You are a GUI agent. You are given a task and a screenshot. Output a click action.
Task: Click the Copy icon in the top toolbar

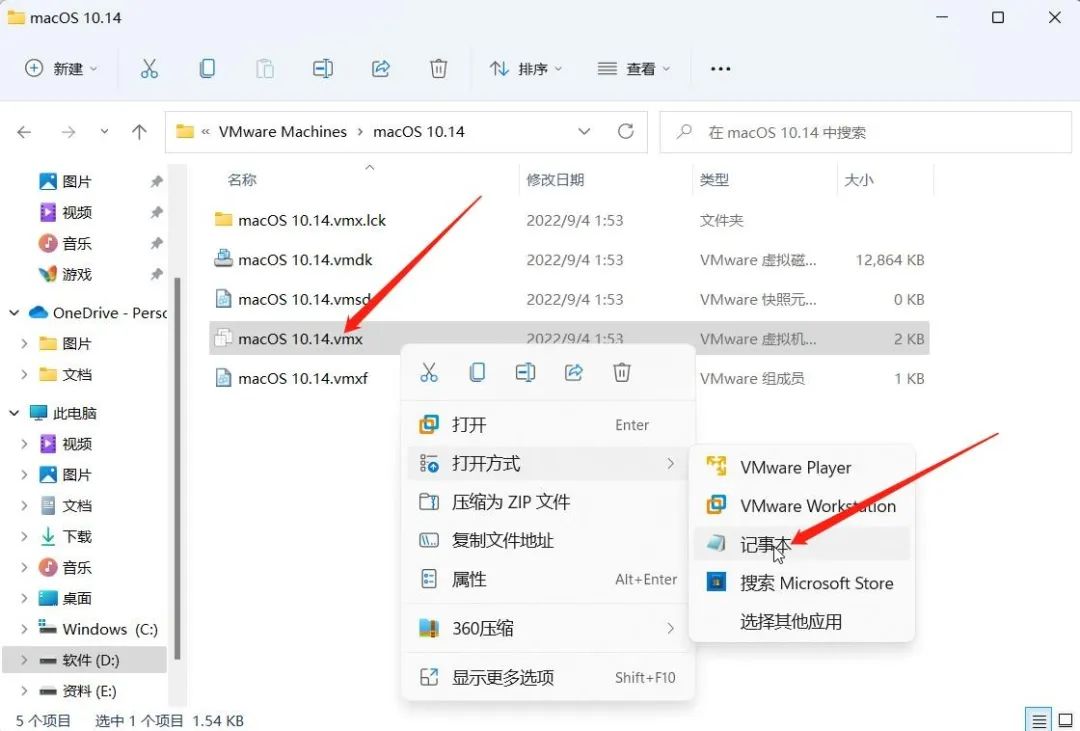pyautogui.click(x=207, y=68)
